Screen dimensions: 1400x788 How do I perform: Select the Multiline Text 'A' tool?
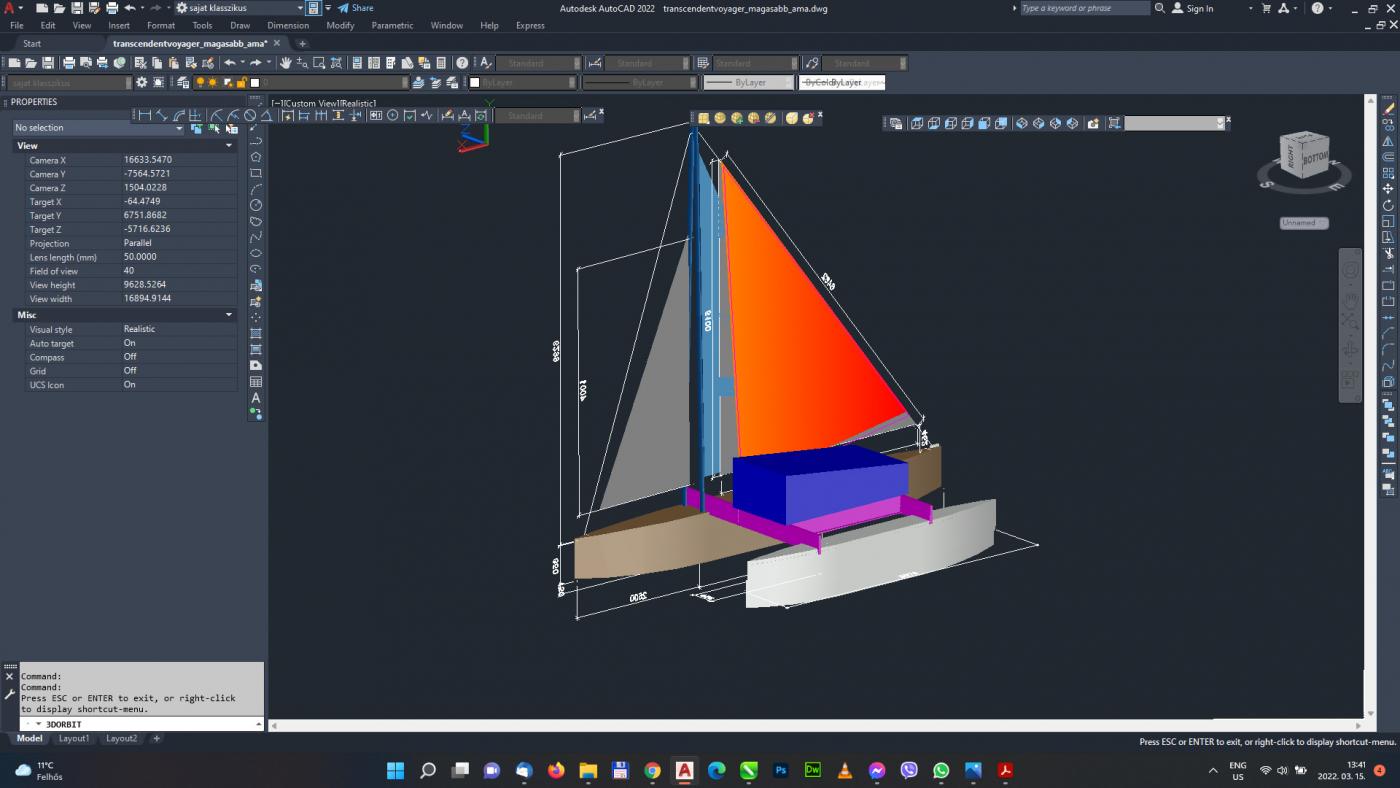256,398
